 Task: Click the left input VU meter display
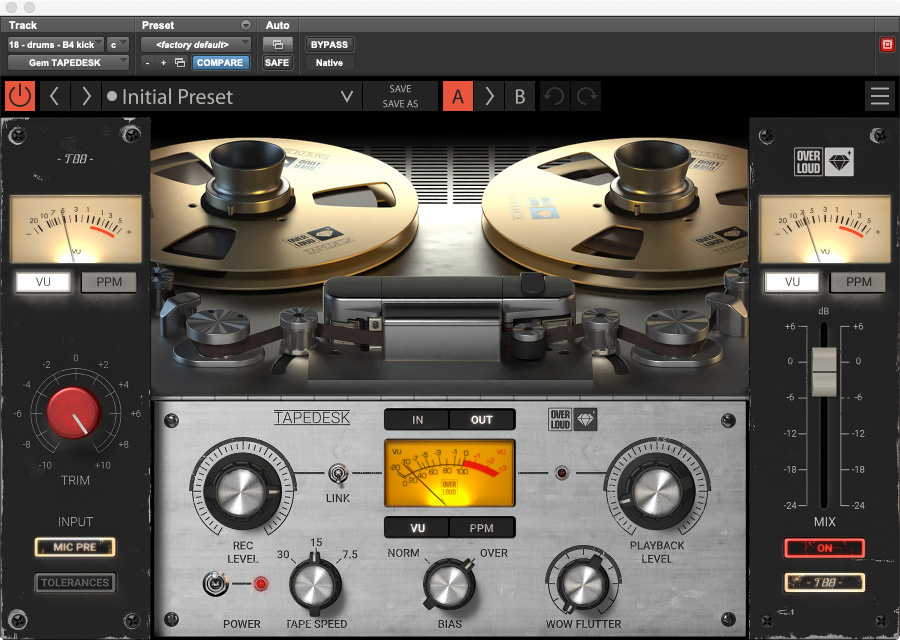point(76,229)
